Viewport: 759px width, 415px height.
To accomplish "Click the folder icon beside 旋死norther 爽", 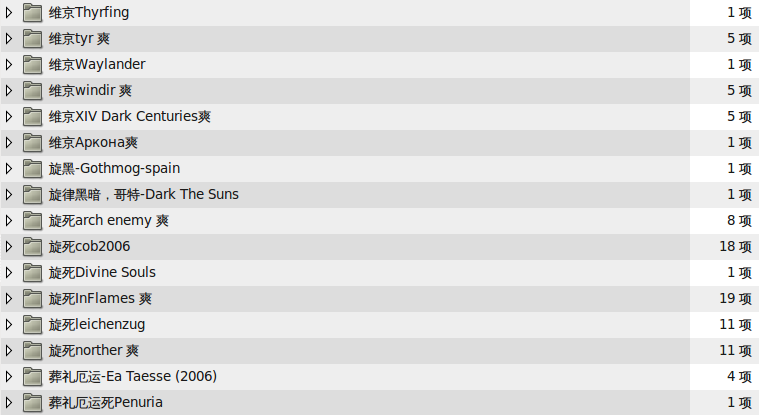I will pyautogui.click(x=32, y=351).
